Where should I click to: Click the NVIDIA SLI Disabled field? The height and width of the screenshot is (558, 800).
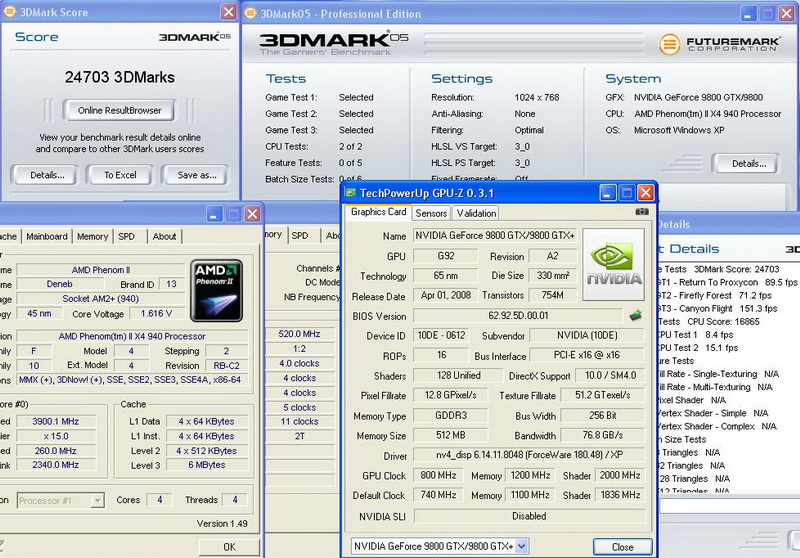point(529,516)
